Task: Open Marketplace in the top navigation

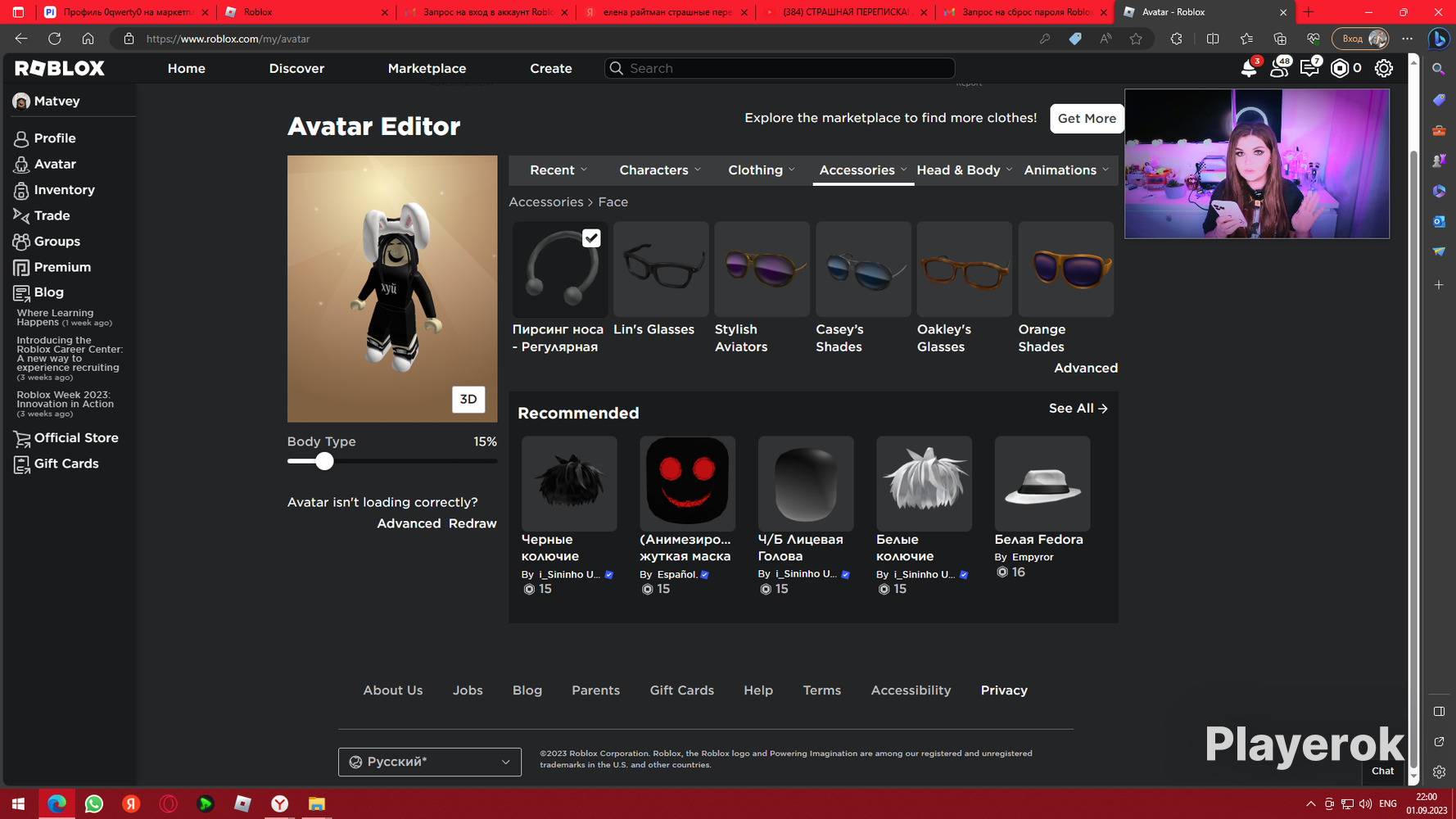Action: [x=427, y=69]
